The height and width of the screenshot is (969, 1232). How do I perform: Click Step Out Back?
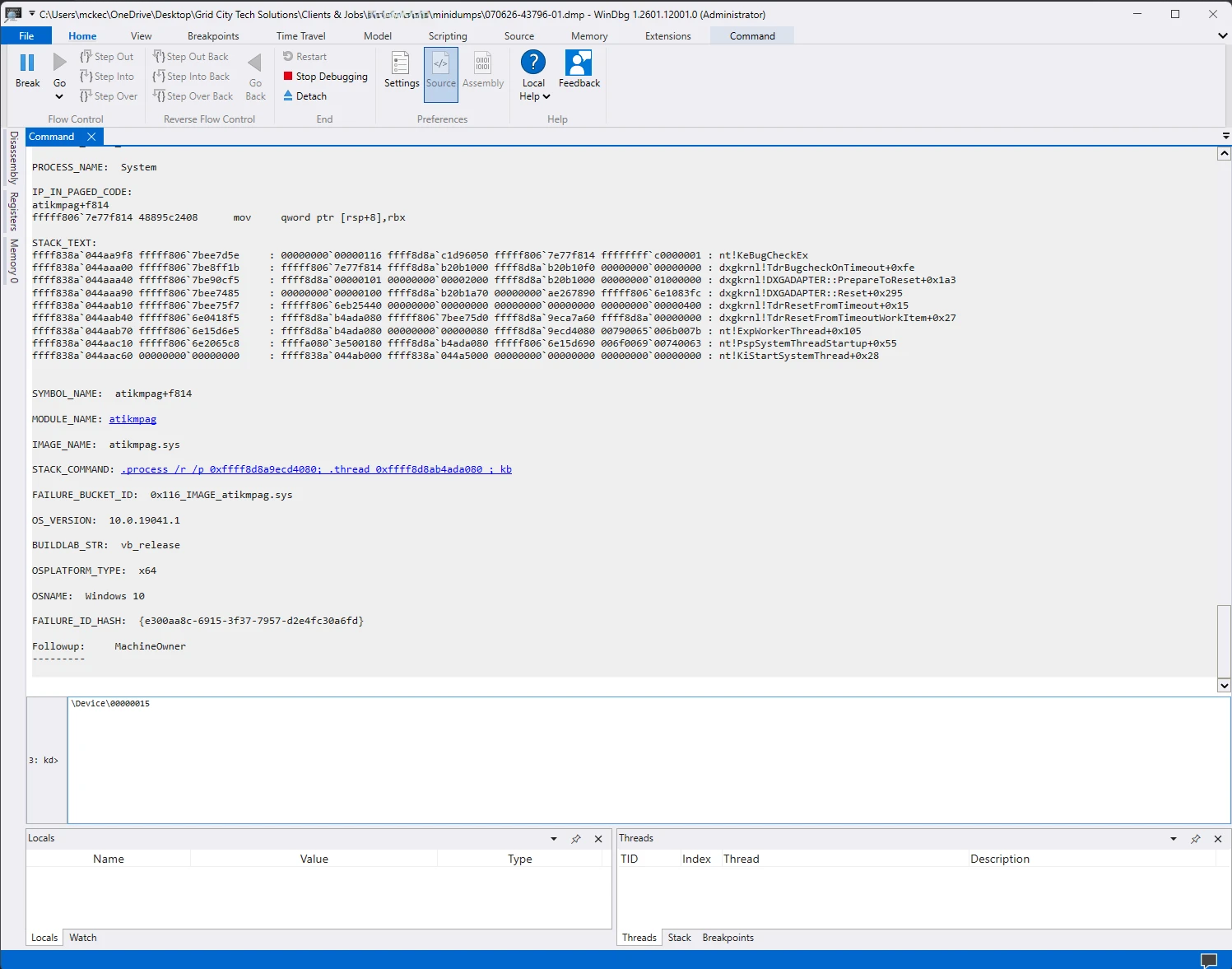[191, 57]
